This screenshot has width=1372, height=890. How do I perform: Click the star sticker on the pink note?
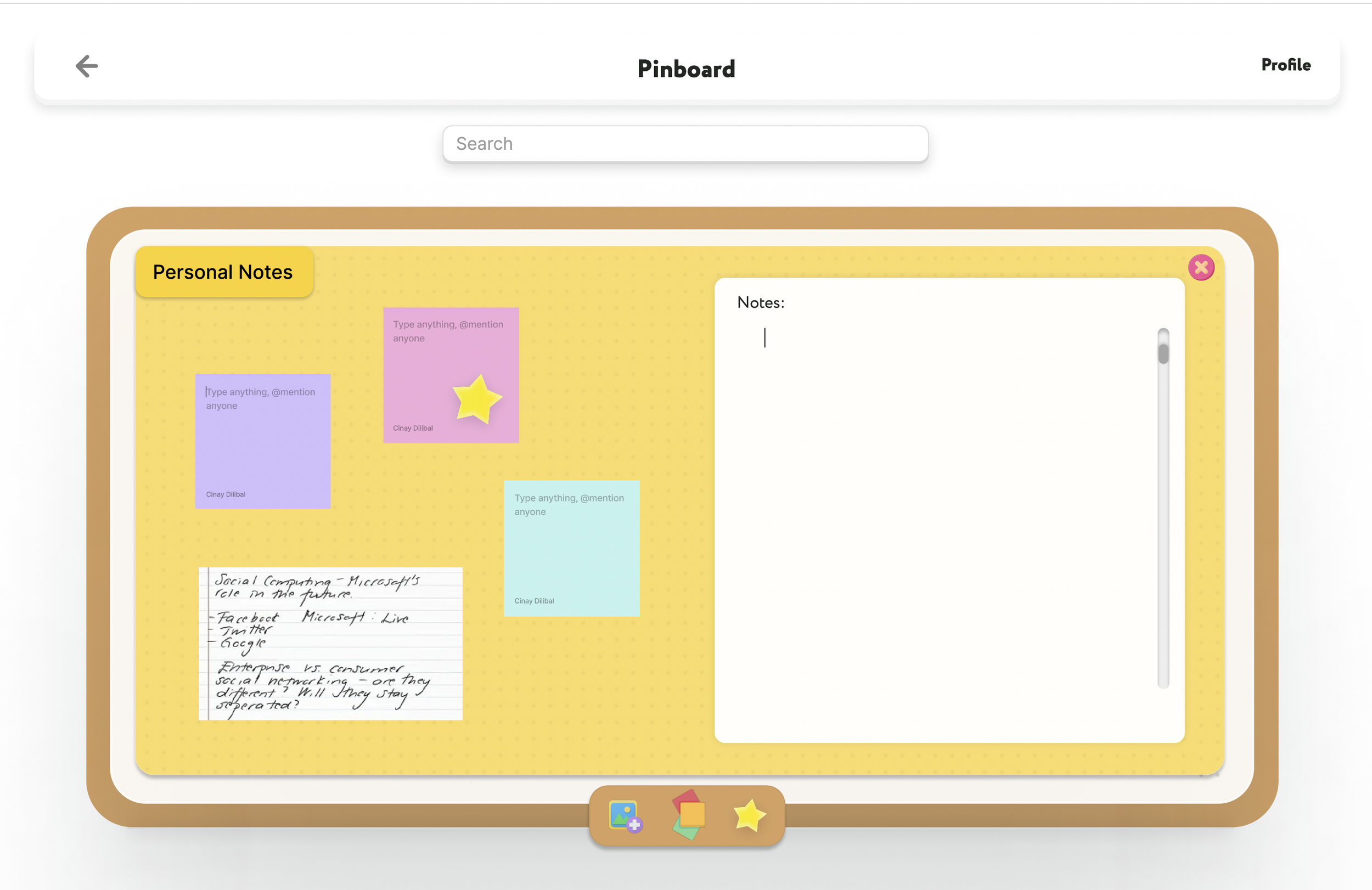point(477,398)
